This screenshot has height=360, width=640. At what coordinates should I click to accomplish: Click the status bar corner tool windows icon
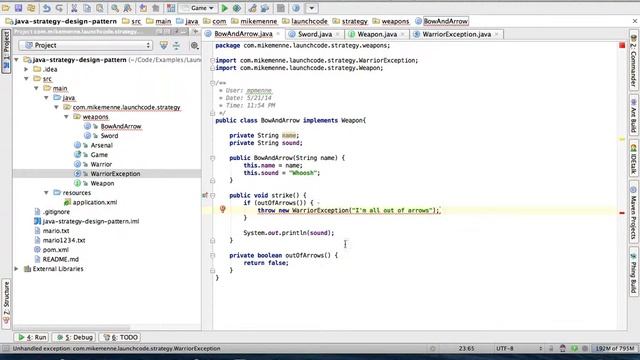(x=6, y=349)
